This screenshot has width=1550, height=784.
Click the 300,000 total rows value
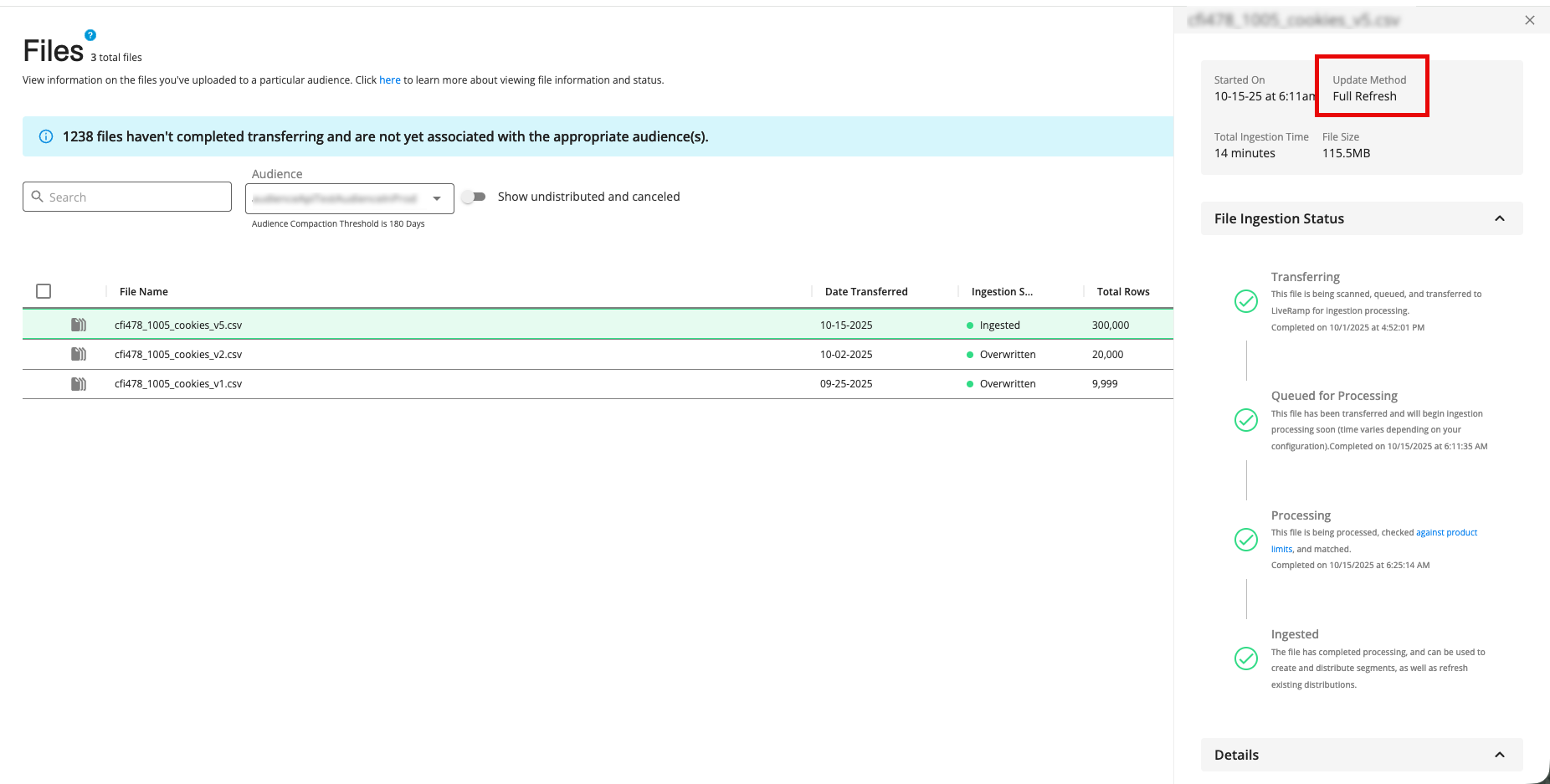(1111, 325)
